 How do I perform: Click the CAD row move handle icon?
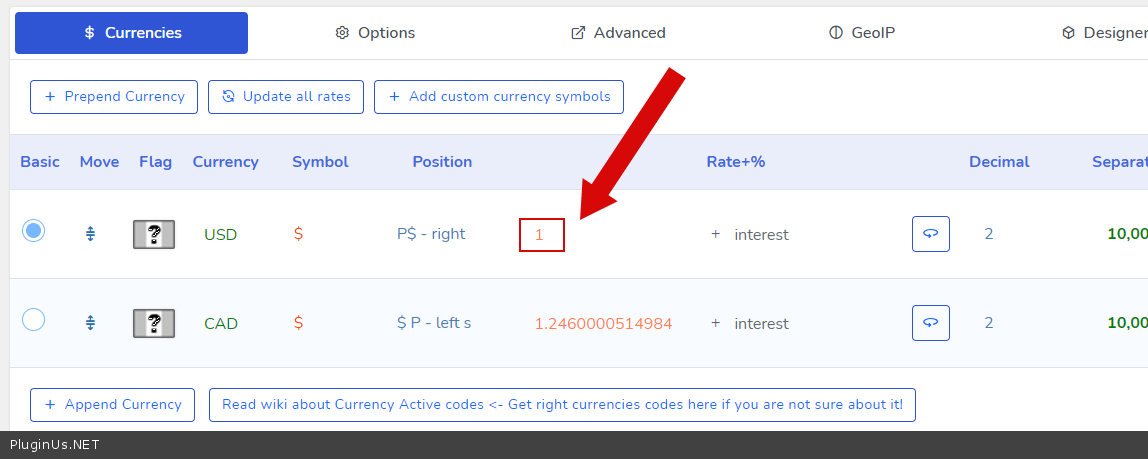pos(90,323)
